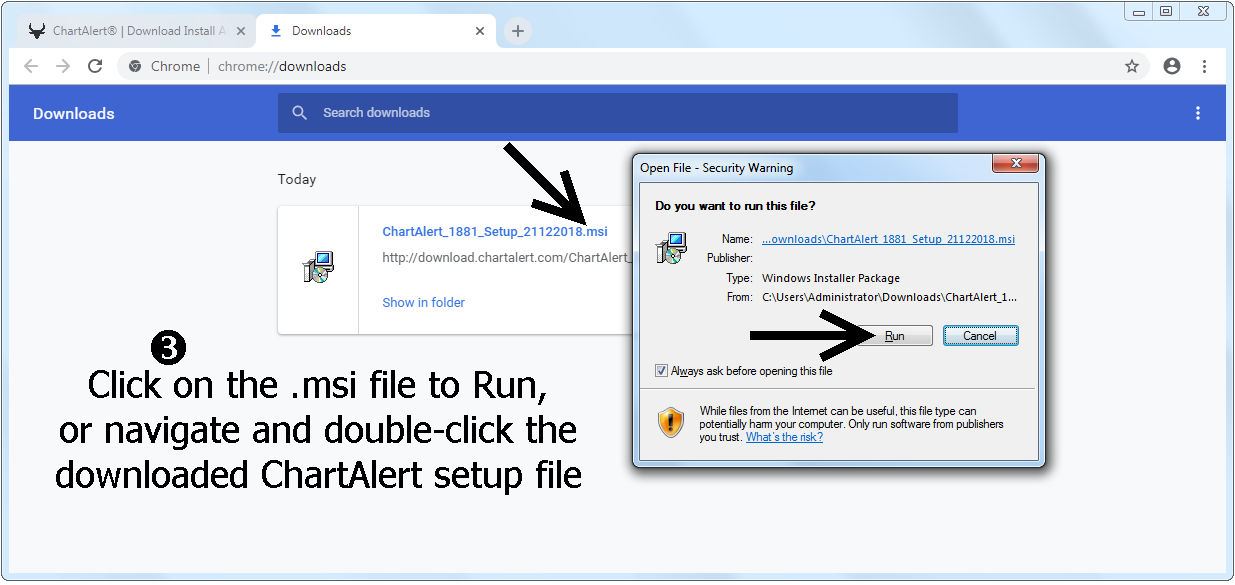The height and width of the screenshot is (585, 1235).
Task: Close the ChartAlert tab
Action: 241,31
